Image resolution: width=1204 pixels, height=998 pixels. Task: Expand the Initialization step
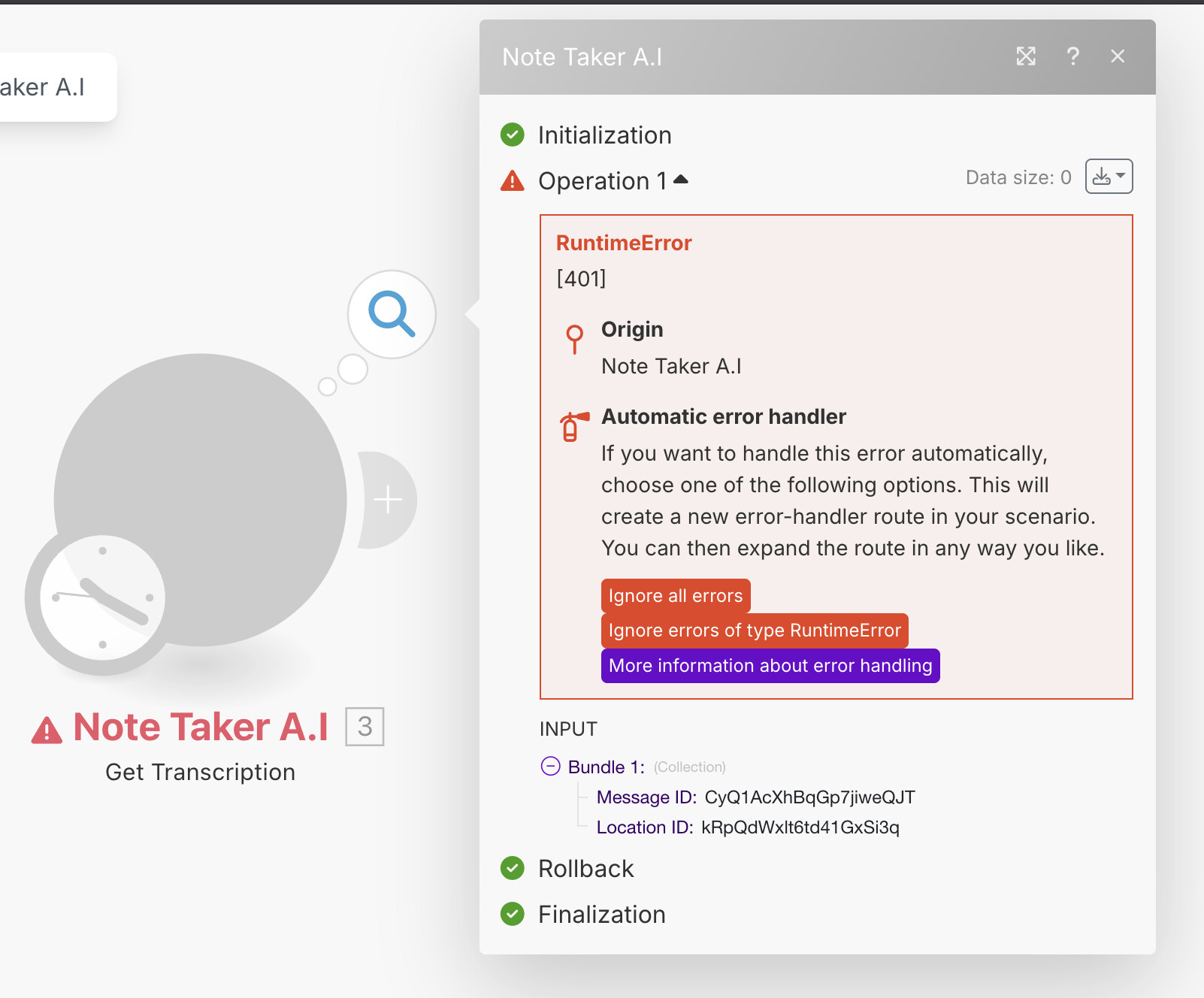click(x=604, y=135)
